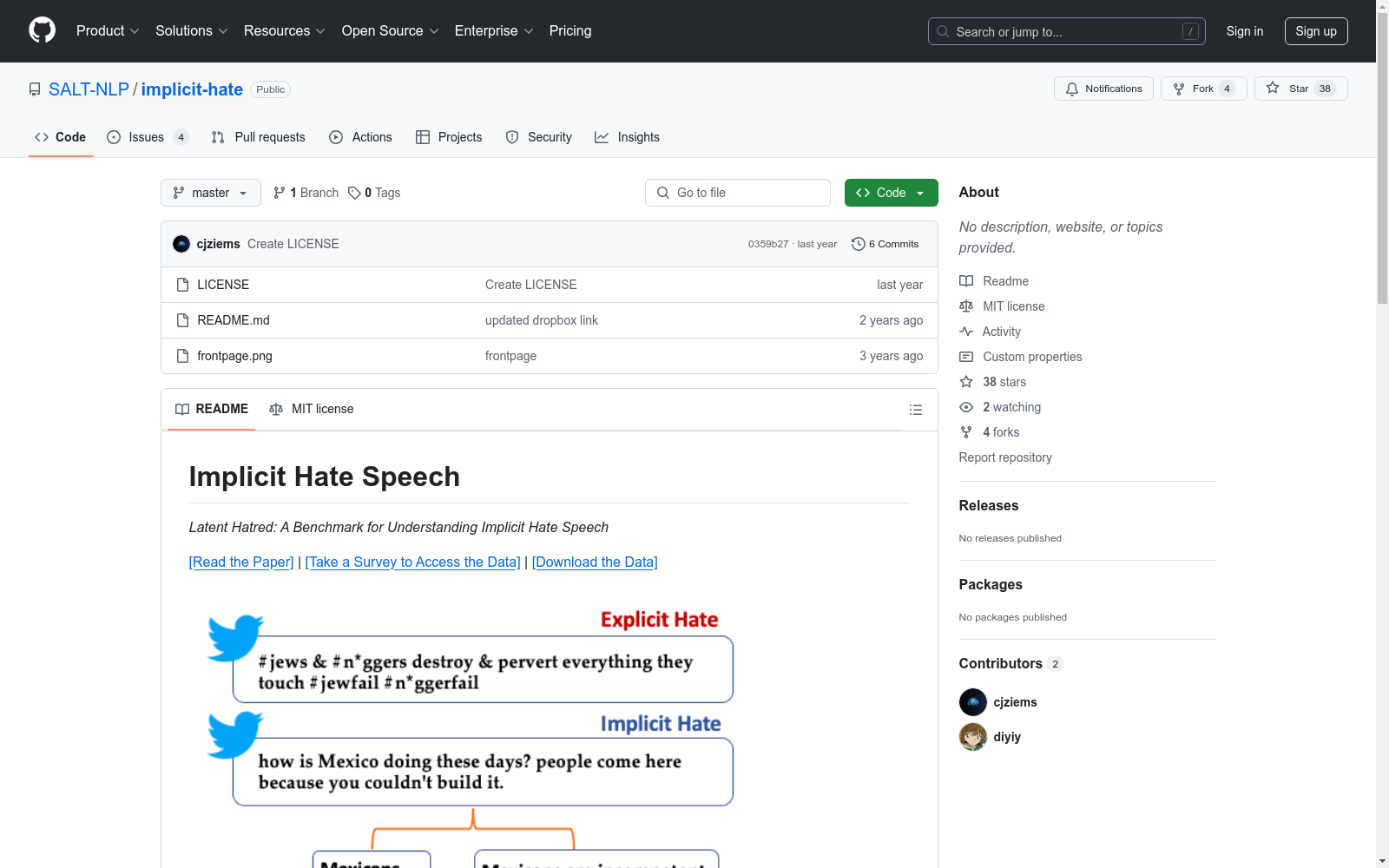This screenshot has height=868, width=1389.
Task: Click the magnifier icon in search bar
Action: click(x=943, y=31)
